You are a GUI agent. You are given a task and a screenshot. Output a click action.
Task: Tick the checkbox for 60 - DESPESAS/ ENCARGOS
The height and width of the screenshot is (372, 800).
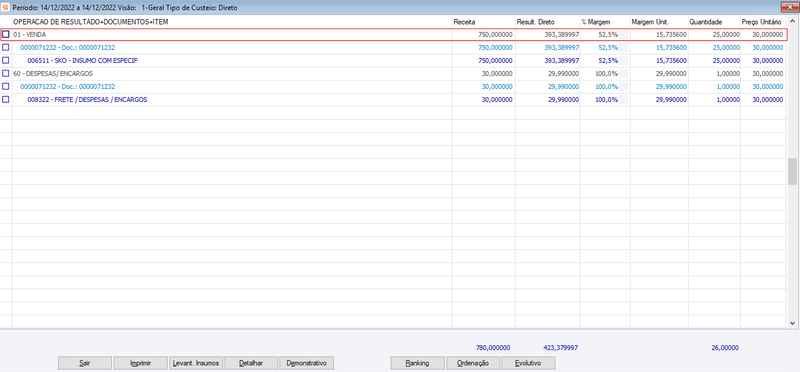click(x=6, y=73)
